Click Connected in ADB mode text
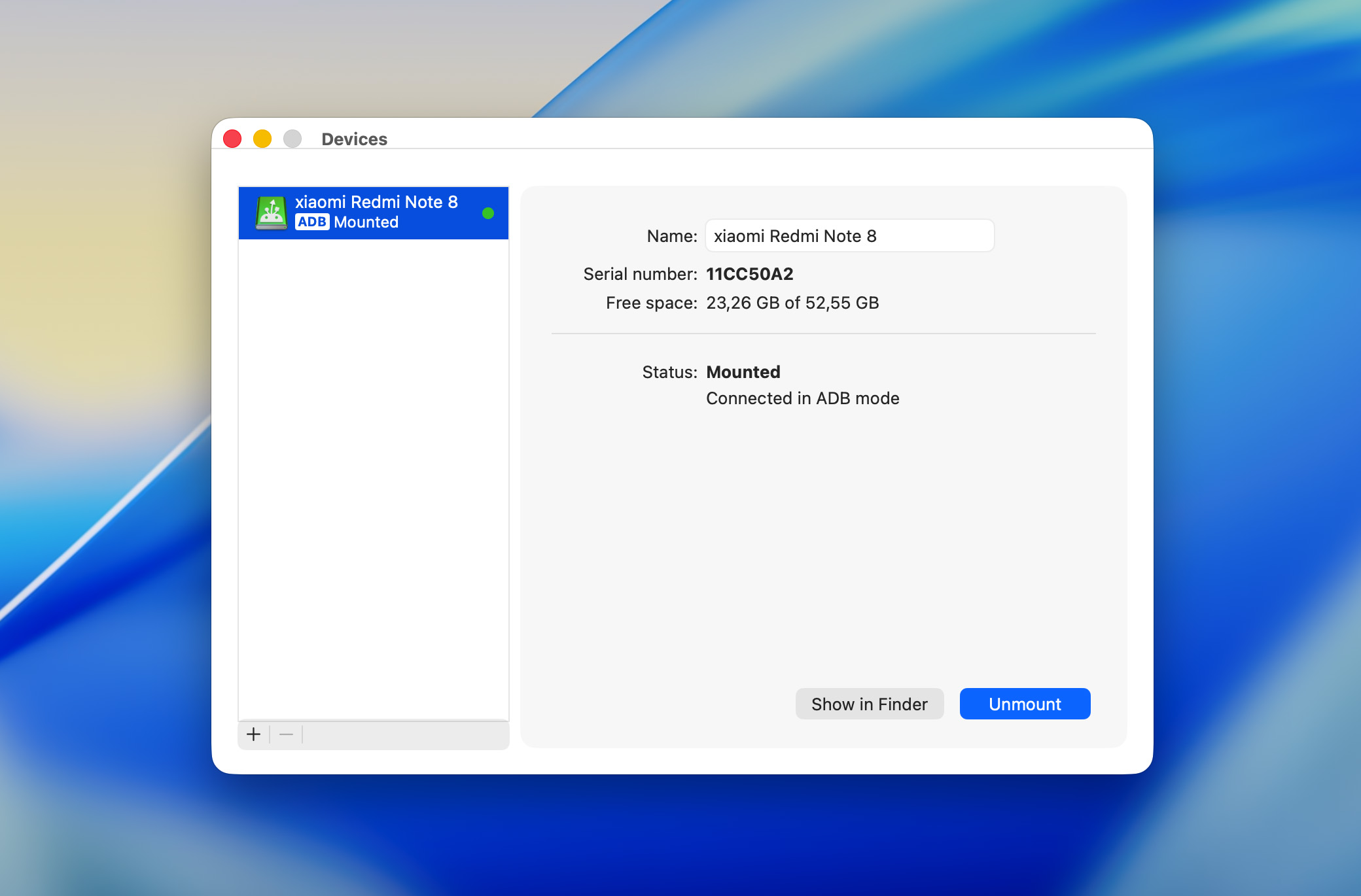Viewport: 1361px width, 896px height. coord(802,398)
